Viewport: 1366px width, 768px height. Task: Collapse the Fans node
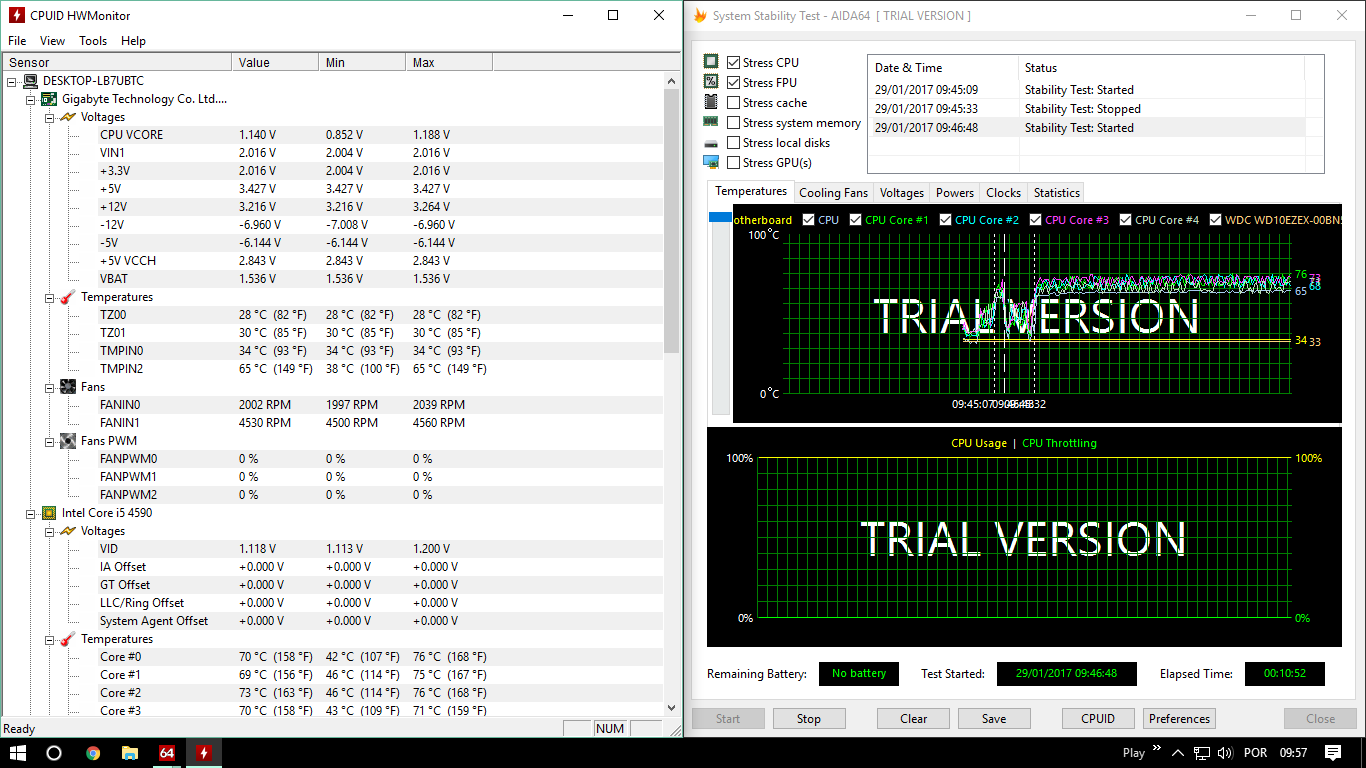[x=50, y=387]
